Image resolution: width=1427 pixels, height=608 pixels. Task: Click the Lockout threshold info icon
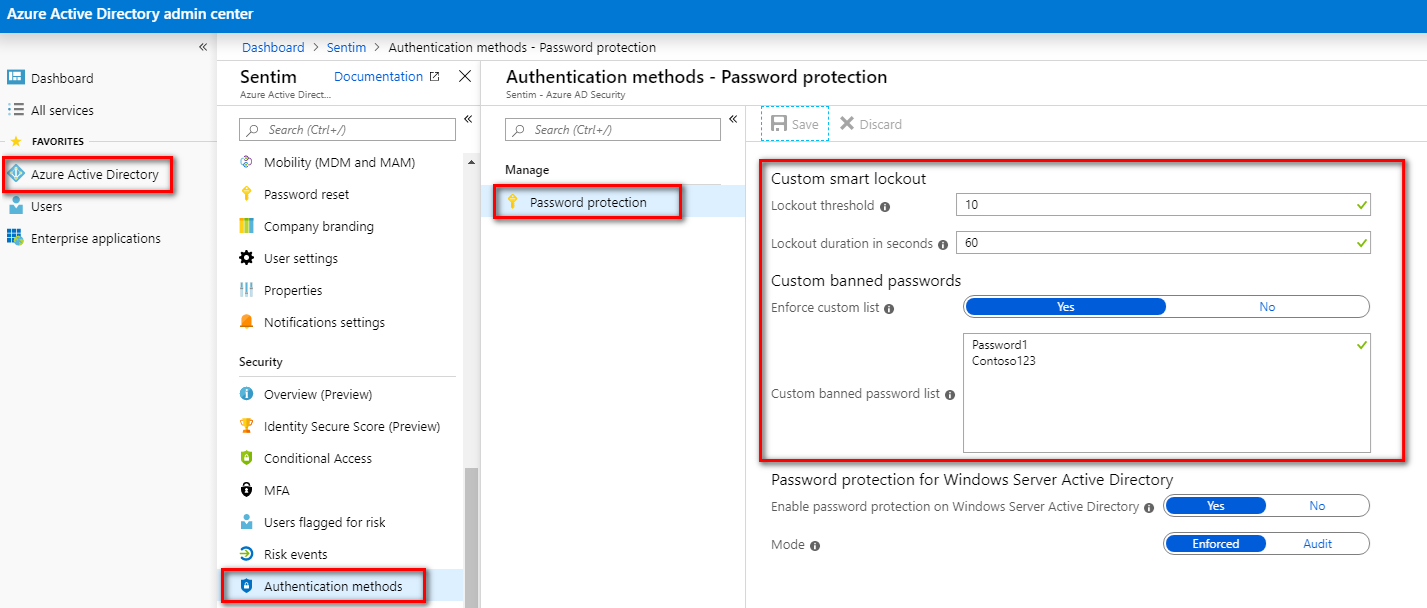[885, 207]
